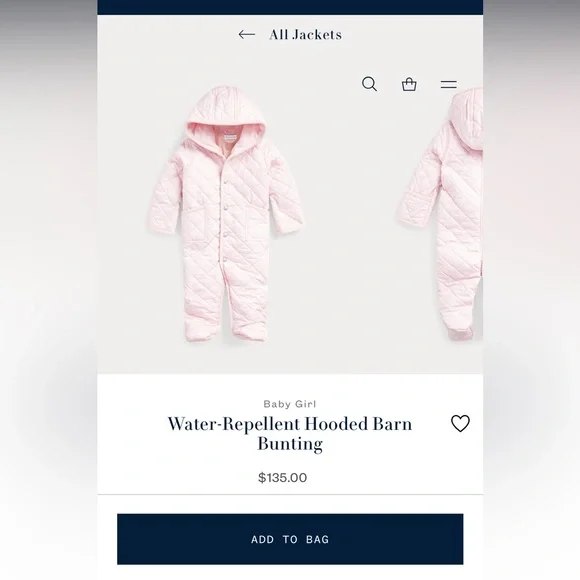Open the All Jackets category link
The height and width of the screenshot is (580, 580).
click(x=306, y=34)
